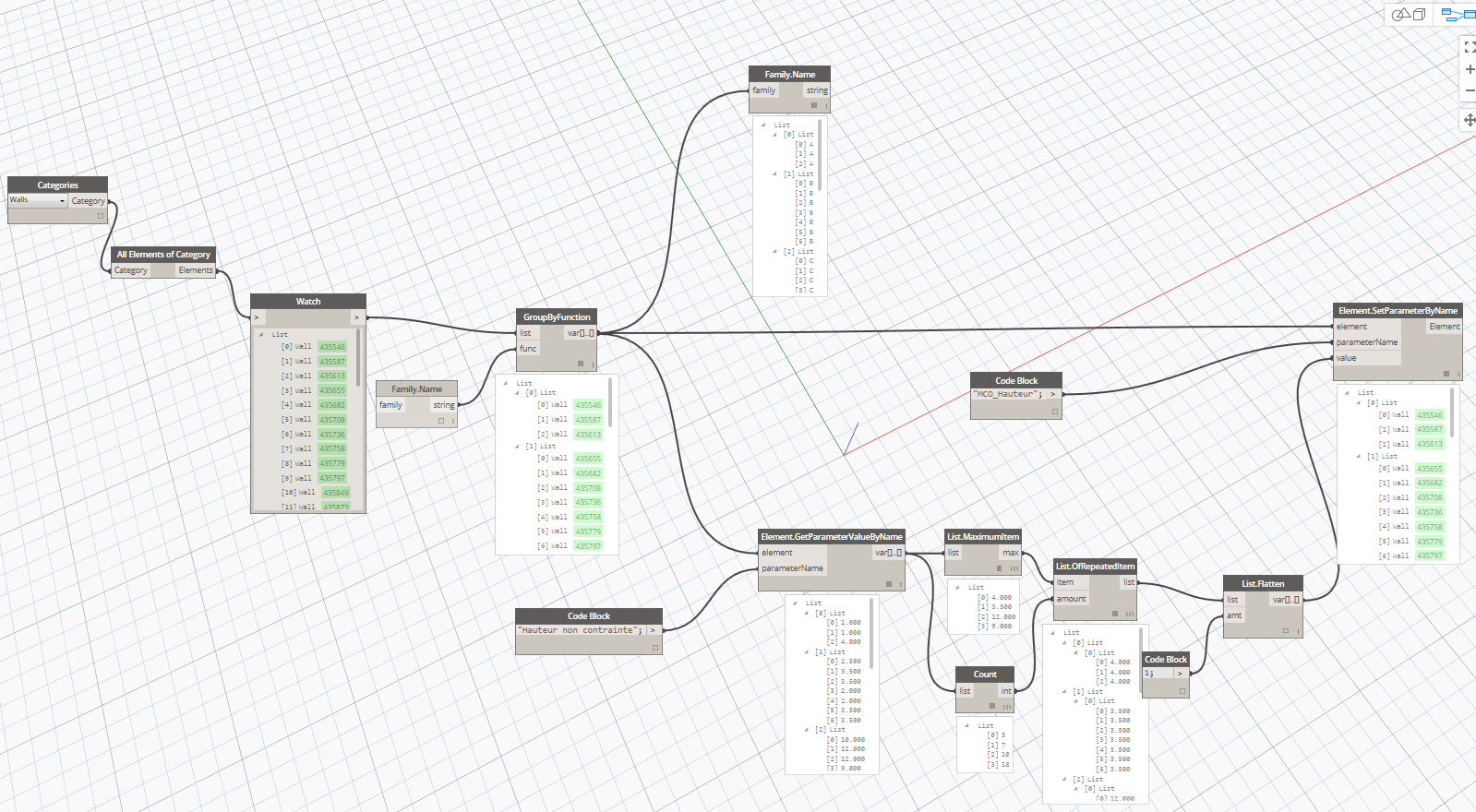1476x812 pixels.
Task: Select the Element.SetParameterByName node title
Action: click(1398, 311)
